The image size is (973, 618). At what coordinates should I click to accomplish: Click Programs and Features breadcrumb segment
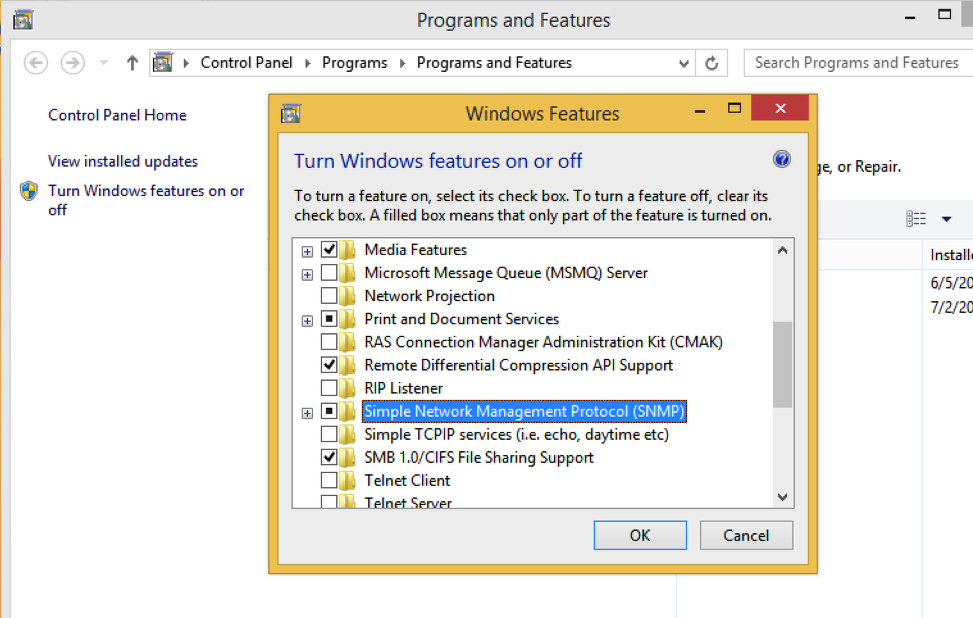tap(494, 63)
